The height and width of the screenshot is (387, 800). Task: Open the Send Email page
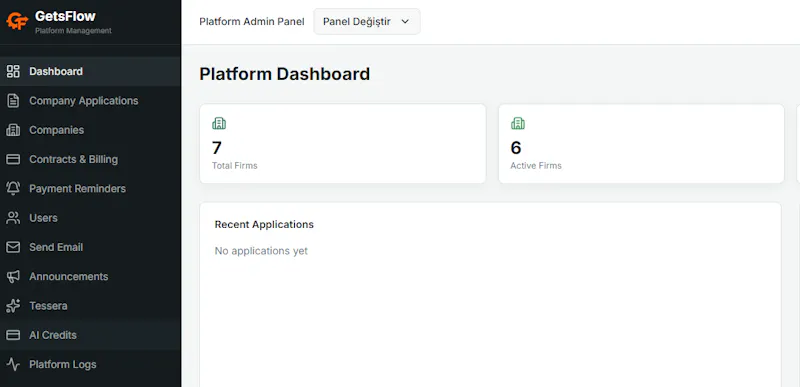pos(90,247)
